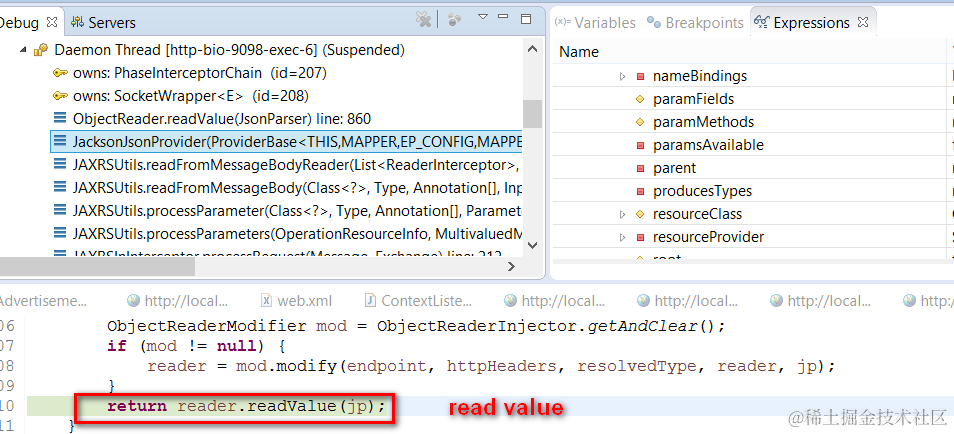Select the Expressions tab
The width and height of the screenshot is (954, 434).
(x=803, y=23)
